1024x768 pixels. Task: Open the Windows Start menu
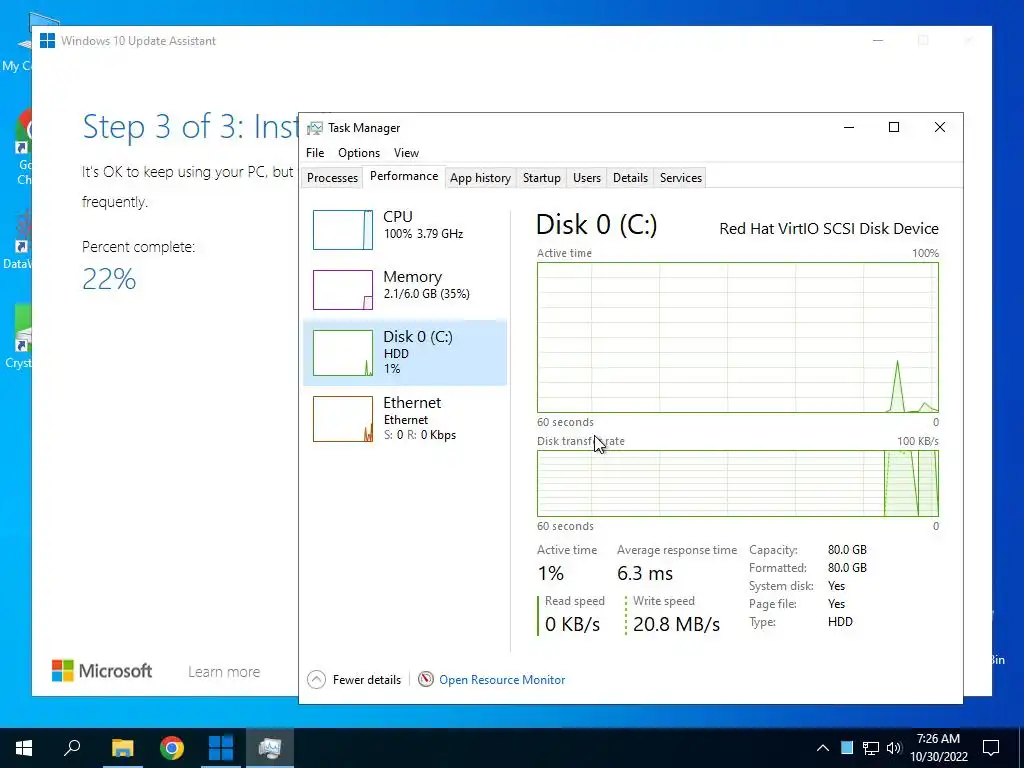24,748
